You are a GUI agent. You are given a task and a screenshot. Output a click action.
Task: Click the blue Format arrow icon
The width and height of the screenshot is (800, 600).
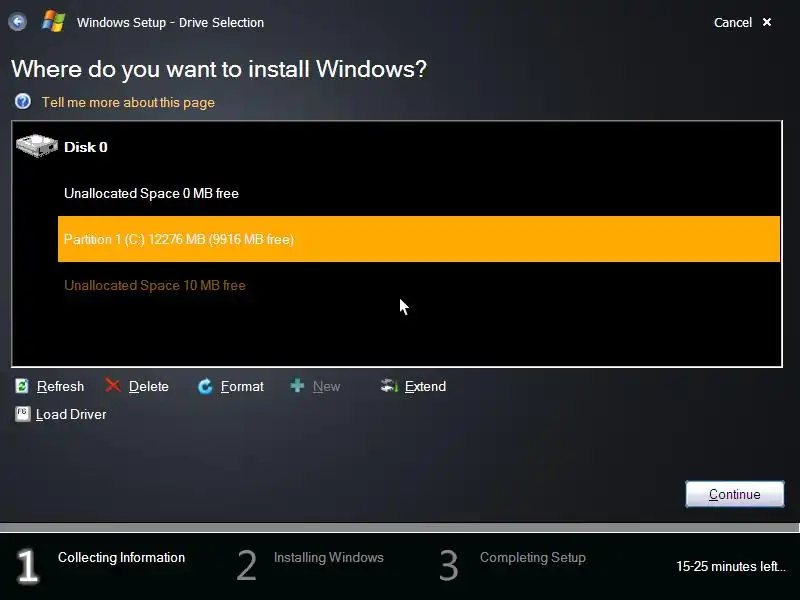[x=205, y=386]
